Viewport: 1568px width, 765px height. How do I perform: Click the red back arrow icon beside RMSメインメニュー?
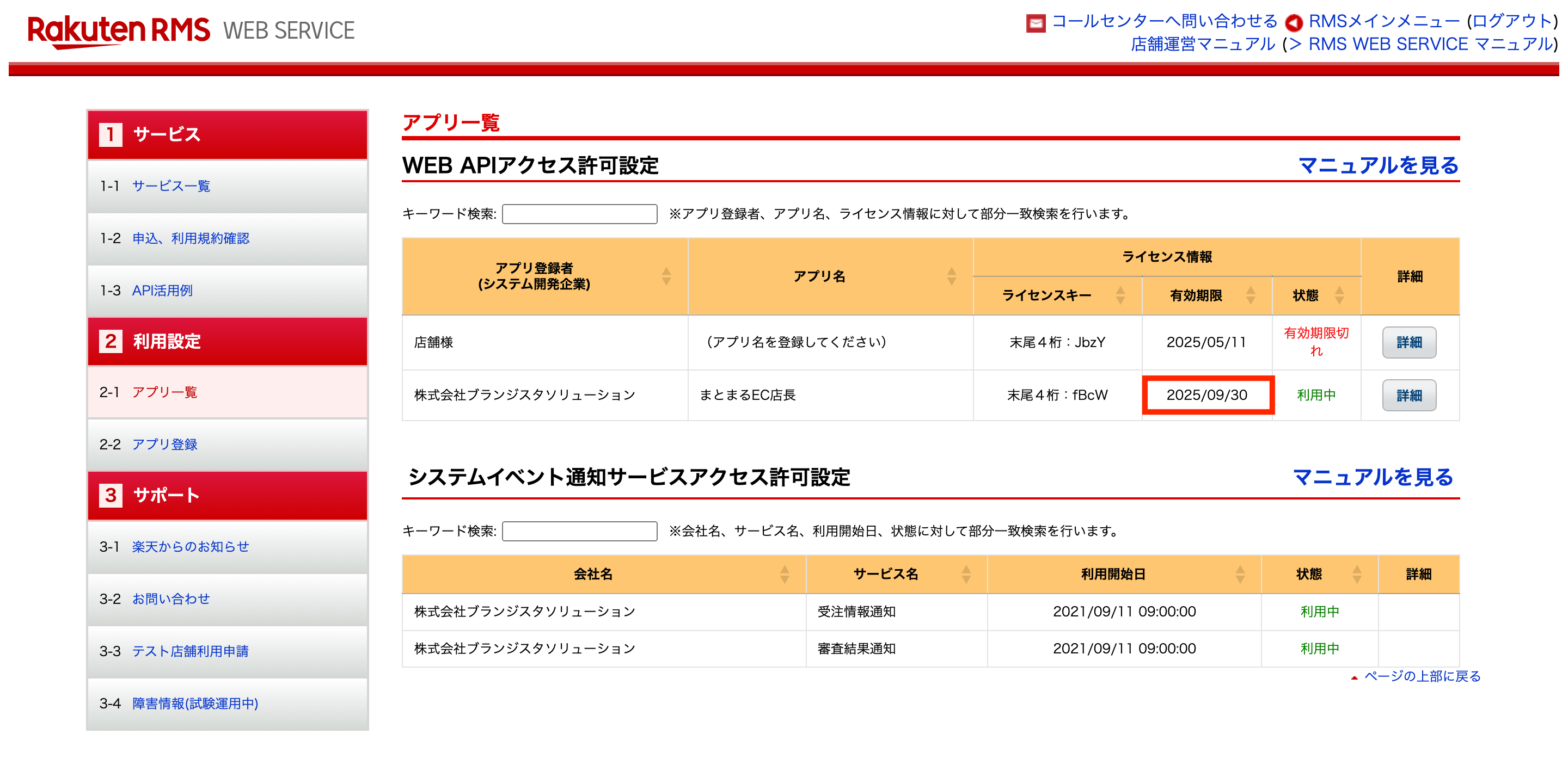1294,23
